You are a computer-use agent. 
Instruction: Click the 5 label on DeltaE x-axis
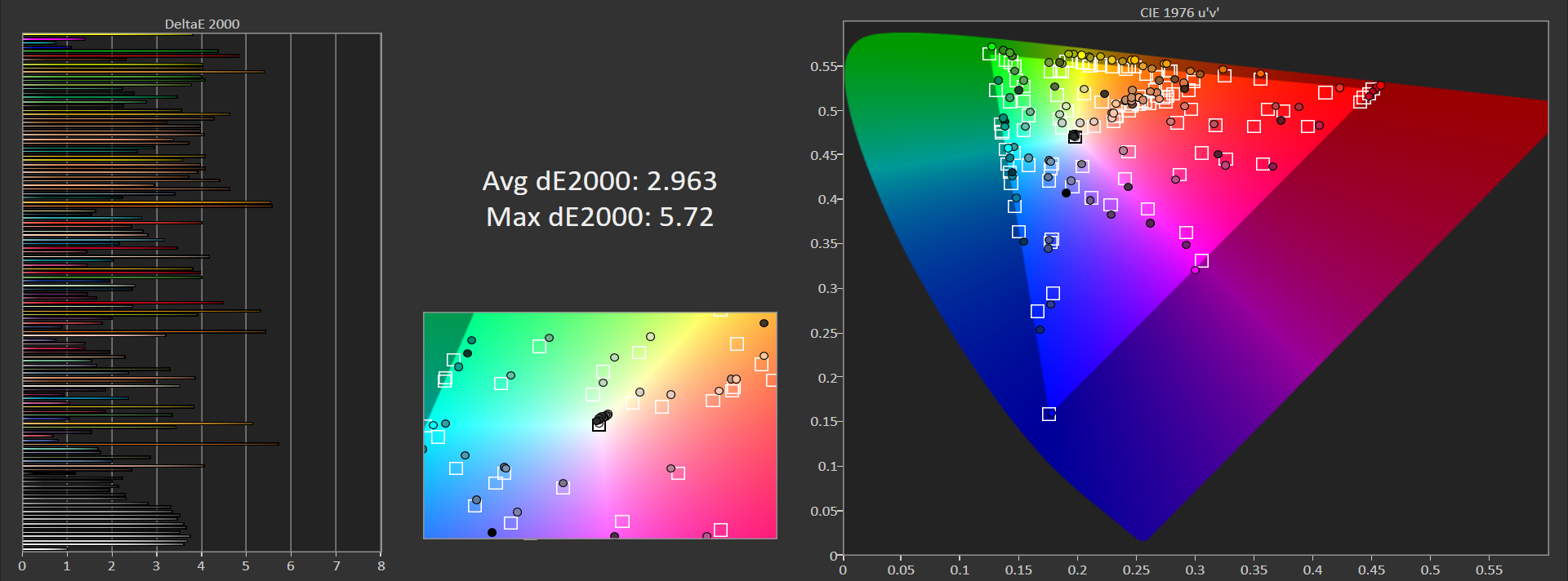246,566
